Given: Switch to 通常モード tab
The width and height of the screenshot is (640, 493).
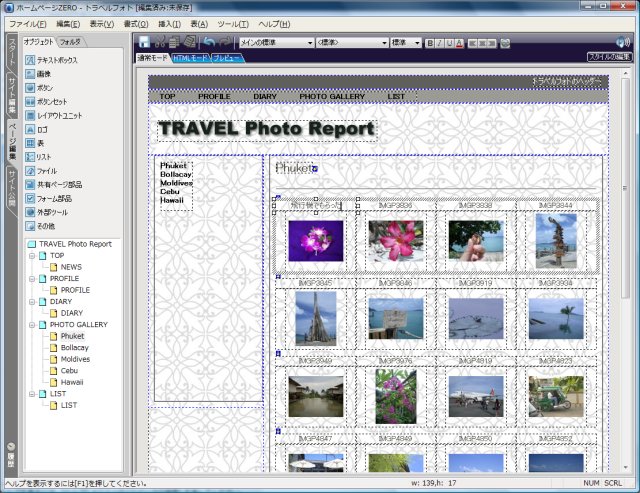Looking at the screenshot, I should [x=153, y=58].
